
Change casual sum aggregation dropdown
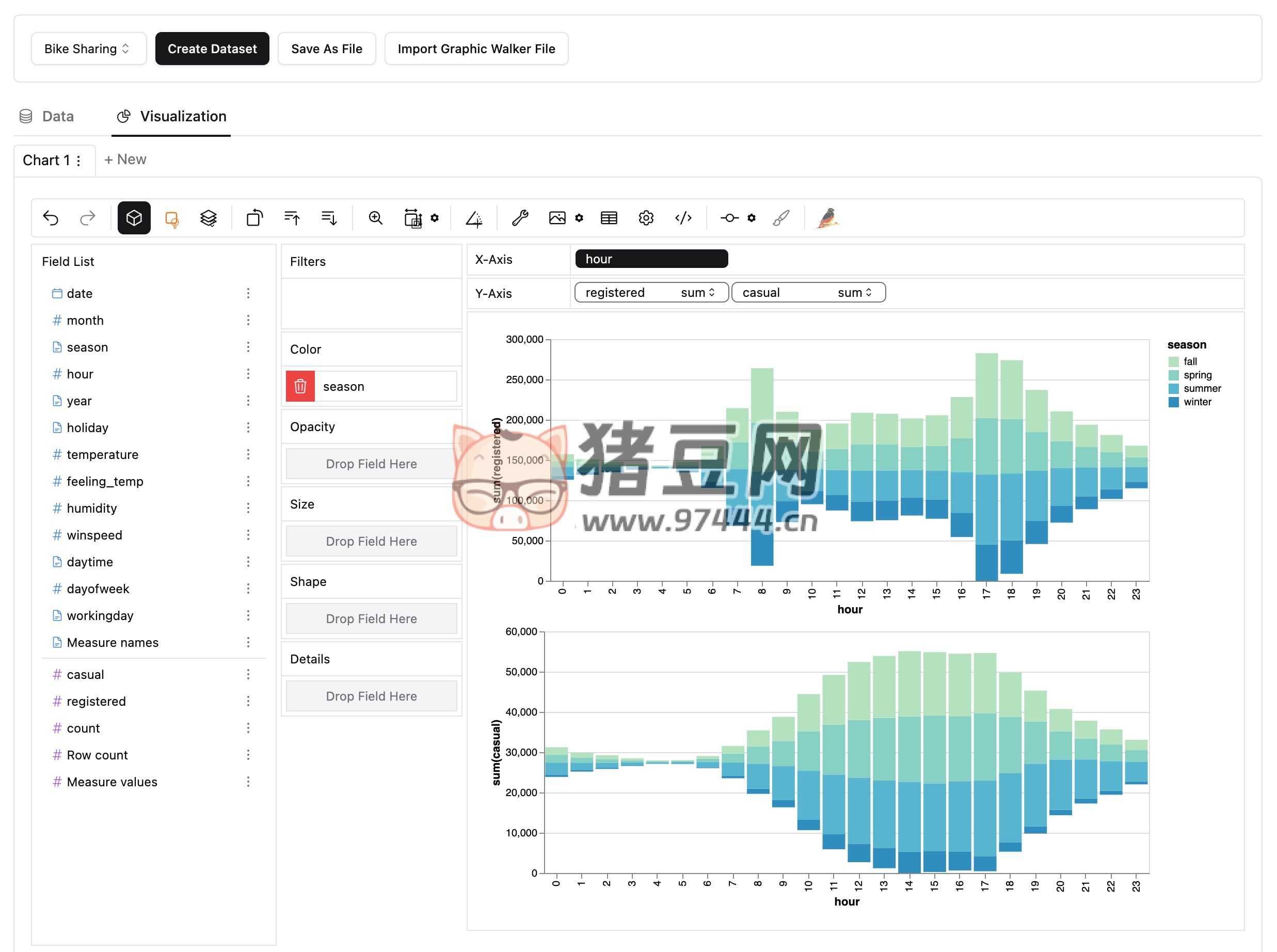(854, 293)
